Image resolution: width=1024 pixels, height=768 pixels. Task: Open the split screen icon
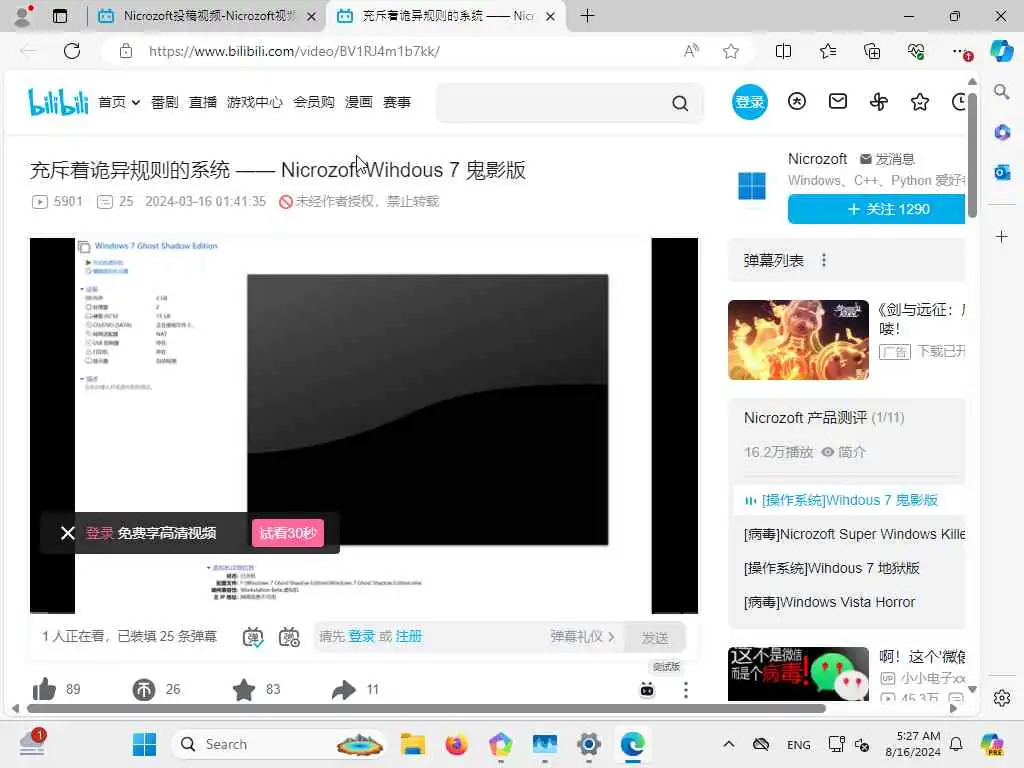783,51
